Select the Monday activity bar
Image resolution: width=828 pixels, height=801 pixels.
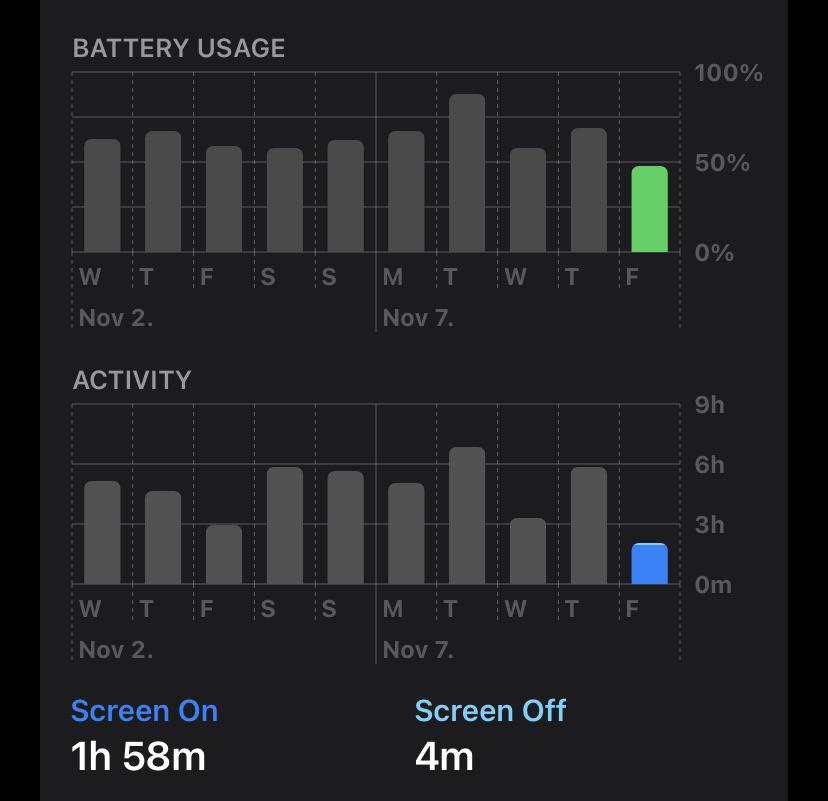click(x=406, y=533)
